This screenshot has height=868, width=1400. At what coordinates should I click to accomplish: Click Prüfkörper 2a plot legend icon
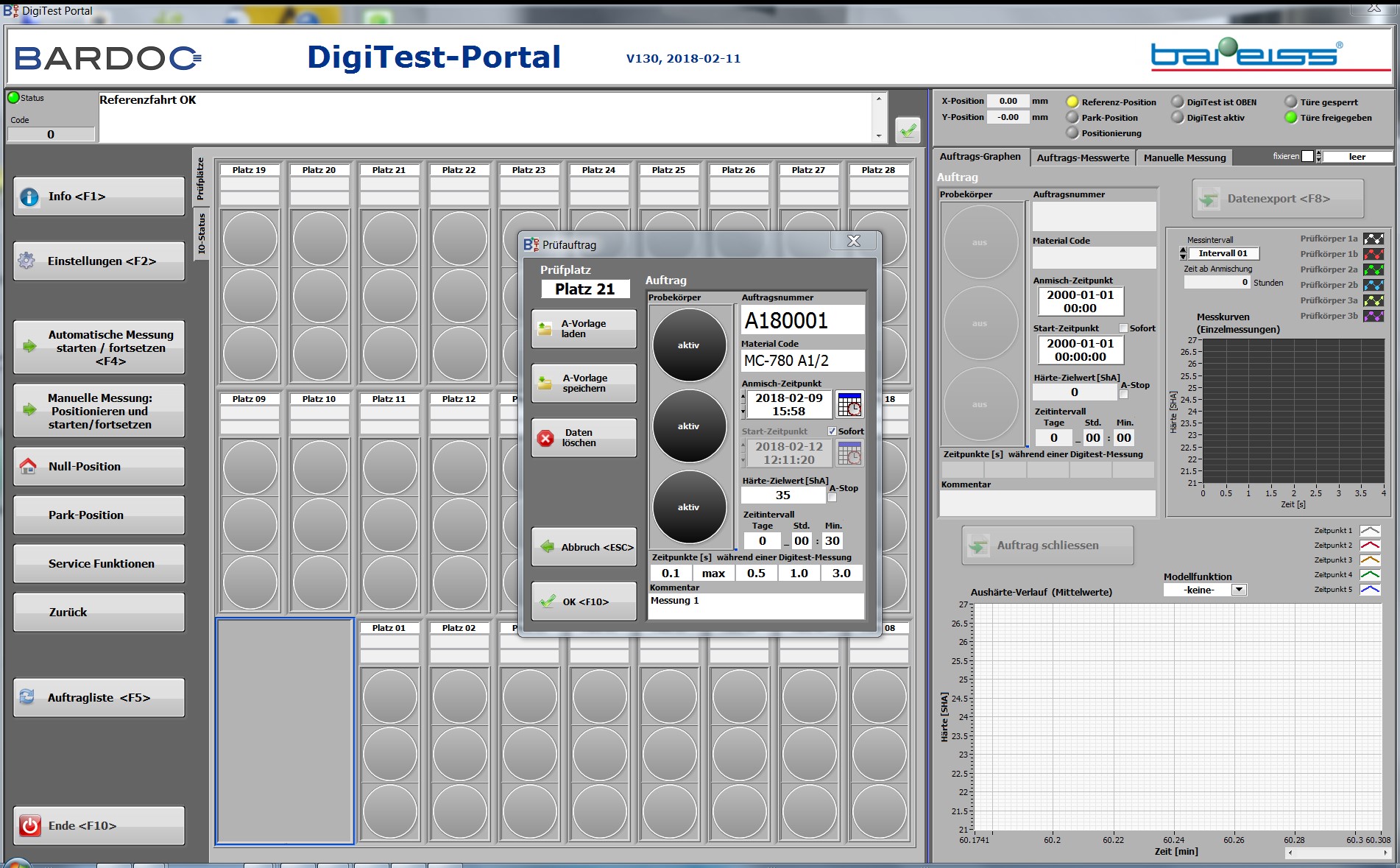click(1374, 269)
